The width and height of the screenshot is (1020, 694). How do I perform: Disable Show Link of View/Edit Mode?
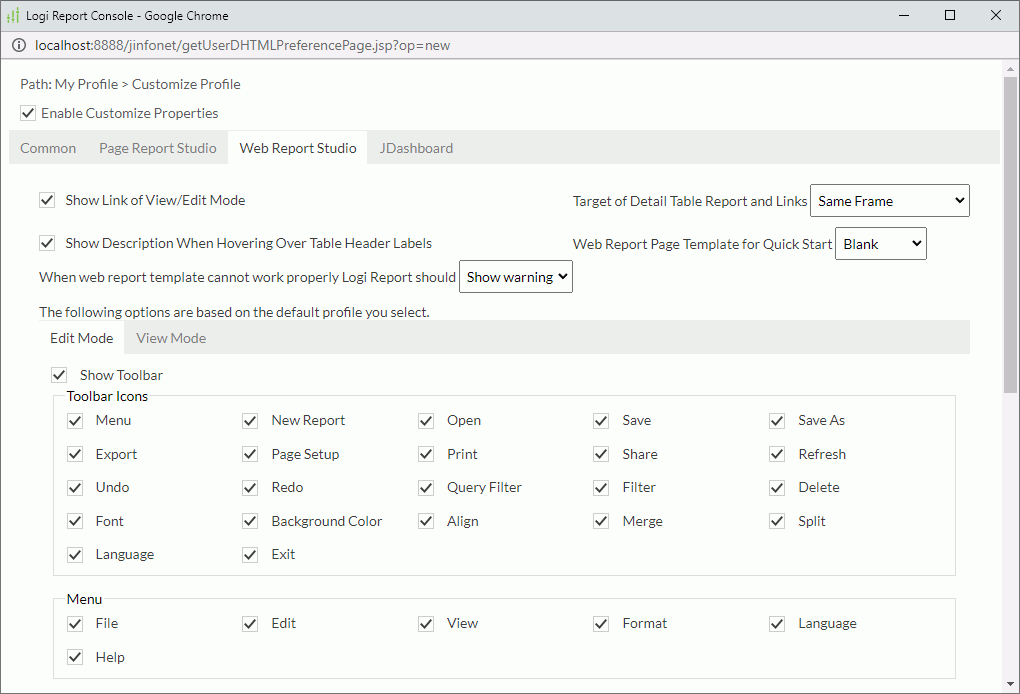pos(47,200)
